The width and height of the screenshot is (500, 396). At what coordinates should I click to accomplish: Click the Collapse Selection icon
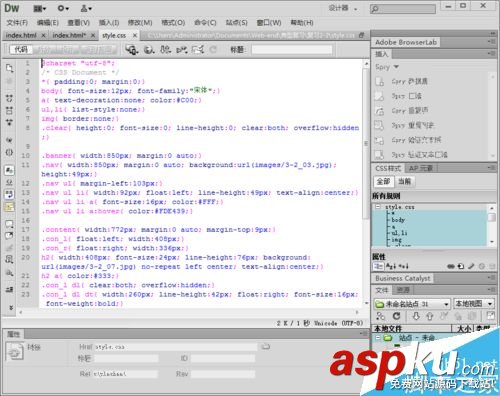pos(9,110)
